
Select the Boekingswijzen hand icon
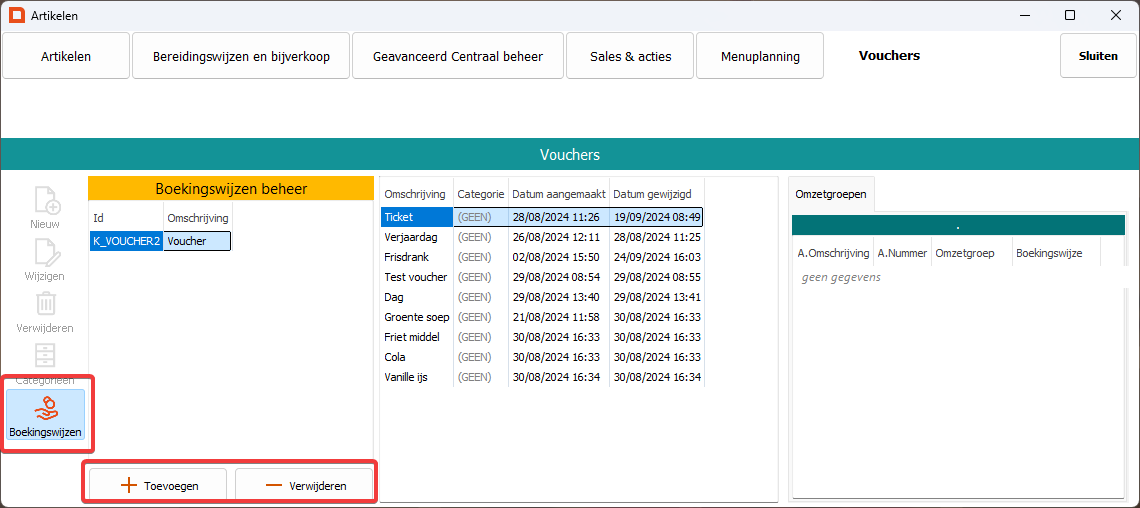pyautogui.click(x=45, y=408)
